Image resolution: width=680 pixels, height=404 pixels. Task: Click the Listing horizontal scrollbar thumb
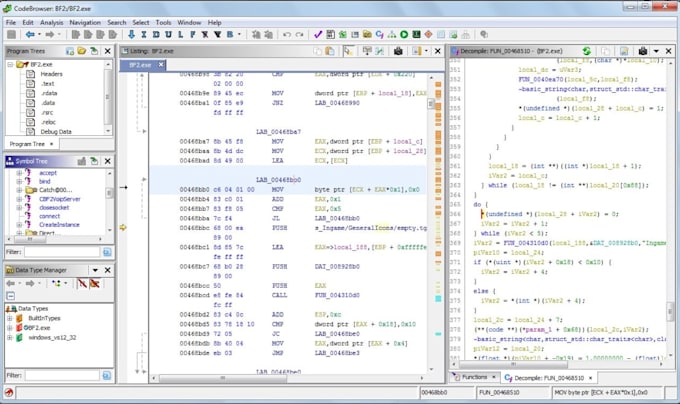click(x=222, y=378)
